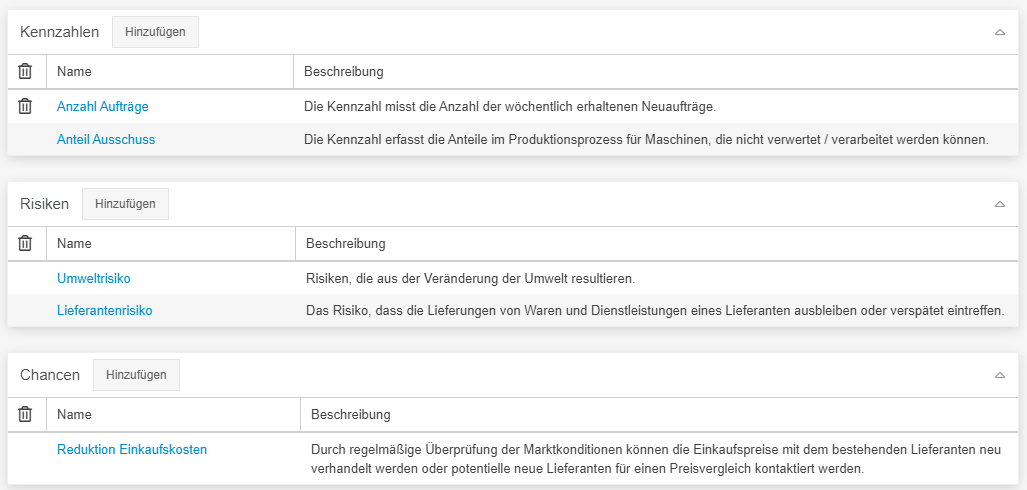This screenshot has width=1027, height=490.
Task: Collapse the Chancen panel
Action: click(x=999, y=375)
